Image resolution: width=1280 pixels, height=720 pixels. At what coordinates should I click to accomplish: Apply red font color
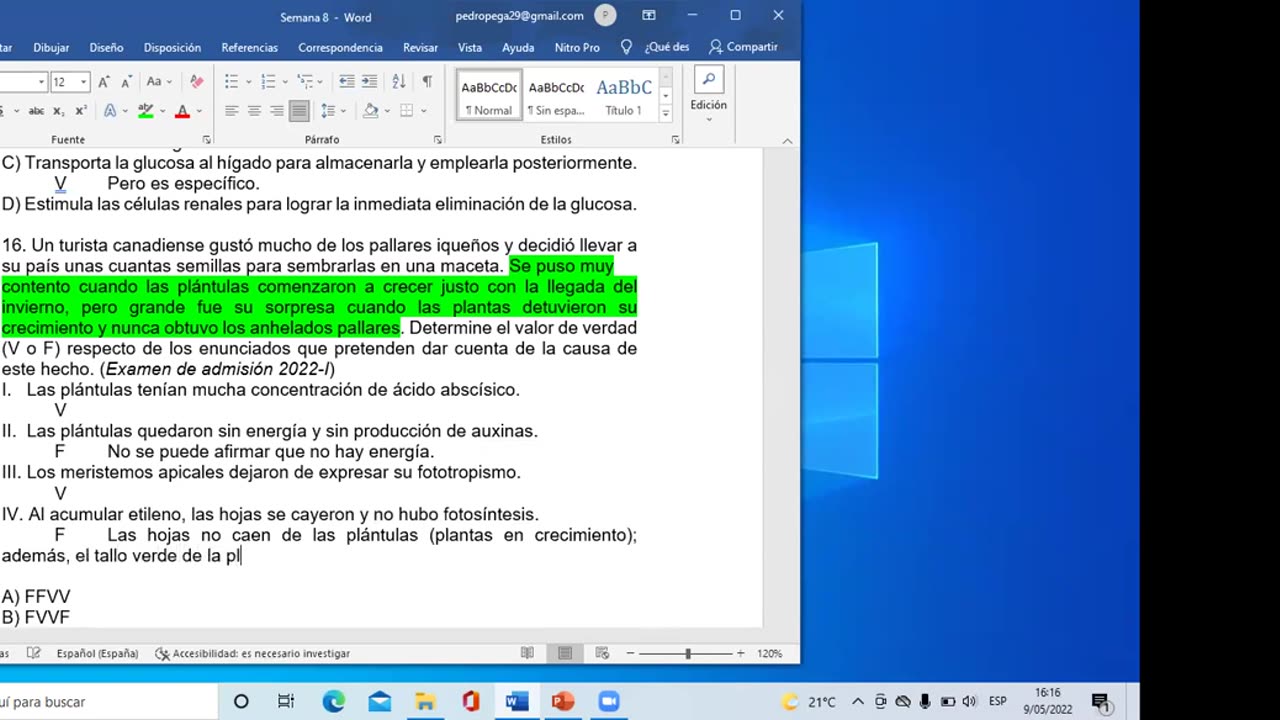(x=182, y=111)
